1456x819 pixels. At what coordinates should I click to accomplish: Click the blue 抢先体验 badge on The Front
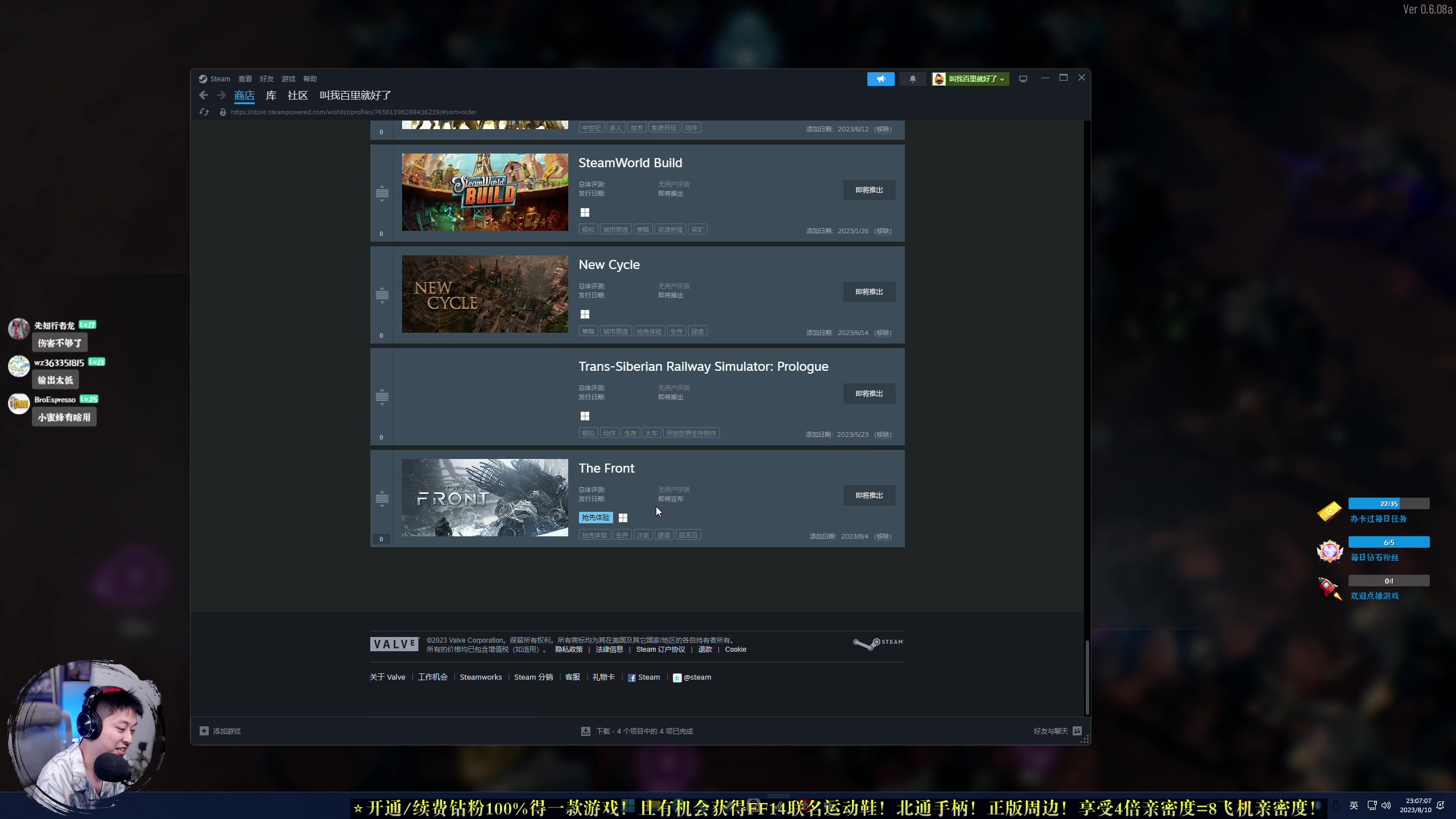click(x=595, y=518)
